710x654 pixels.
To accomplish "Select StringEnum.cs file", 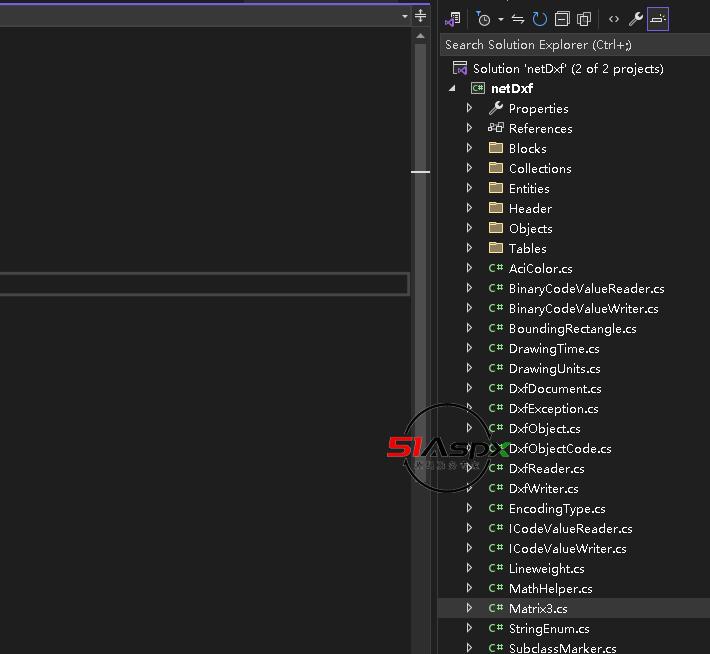I will tap(549, 629).
